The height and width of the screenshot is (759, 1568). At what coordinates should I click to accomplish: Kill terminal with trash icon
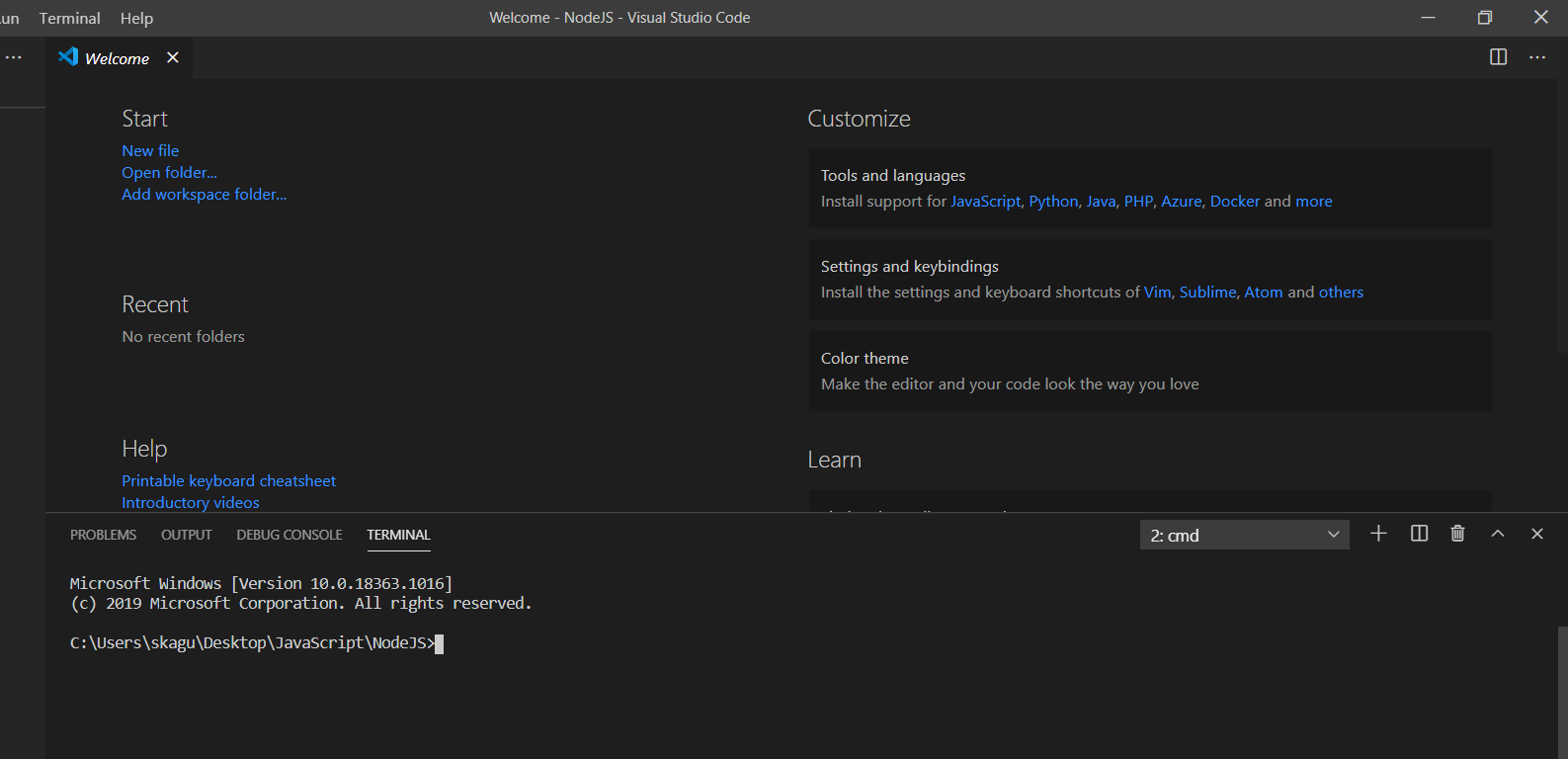point(1457,534)
